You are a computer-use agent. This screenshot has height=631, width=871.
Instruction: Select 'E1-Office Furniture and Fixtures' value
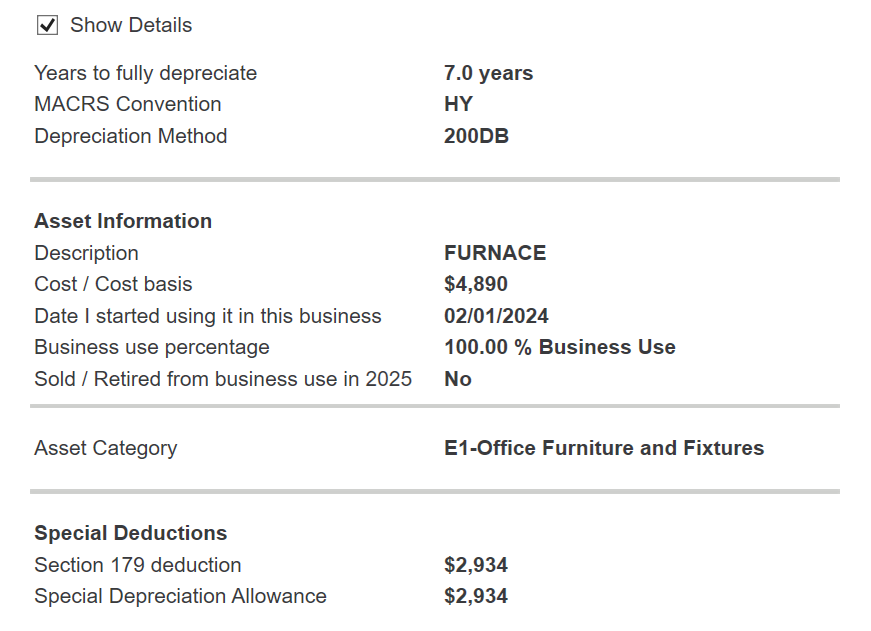[604, 448]
